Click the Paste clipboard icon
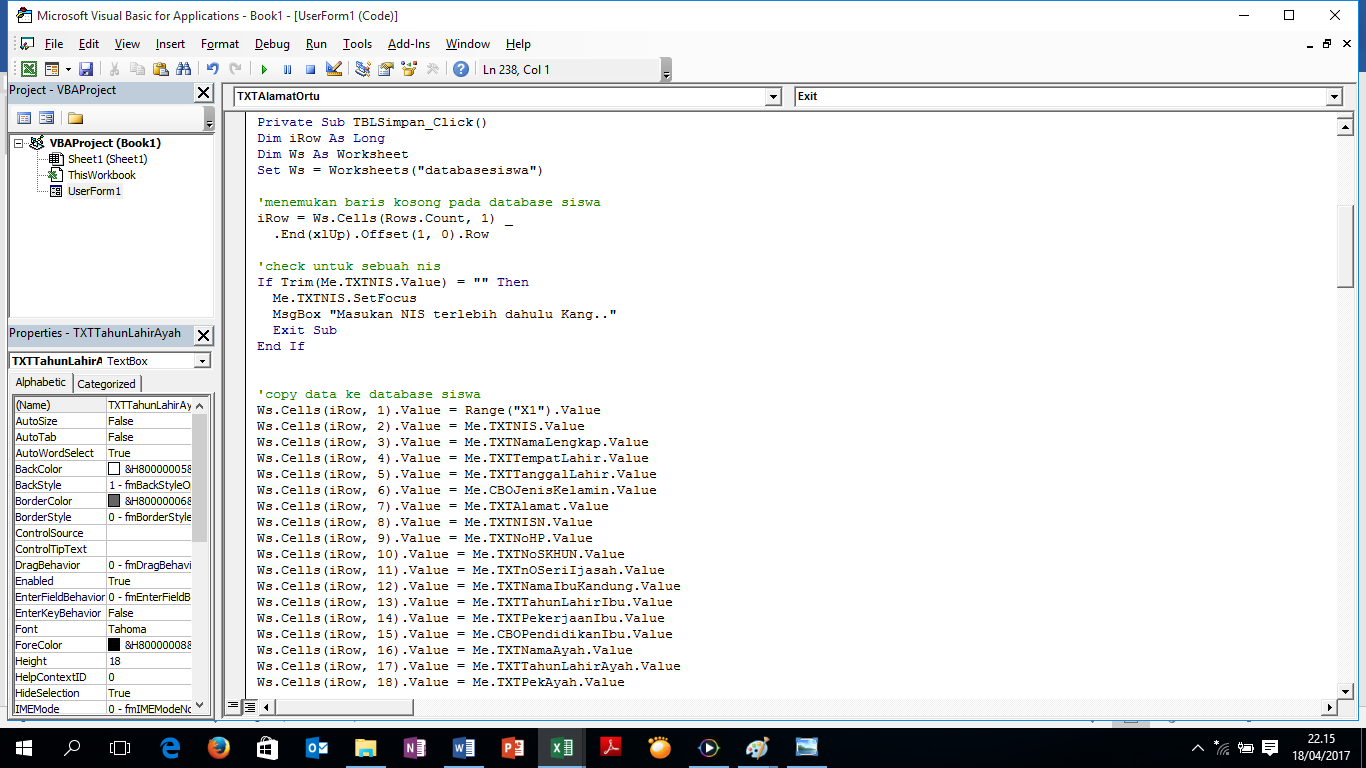Image resolution: width=1366 pixels, height=768 pixels. pos(160,69)
